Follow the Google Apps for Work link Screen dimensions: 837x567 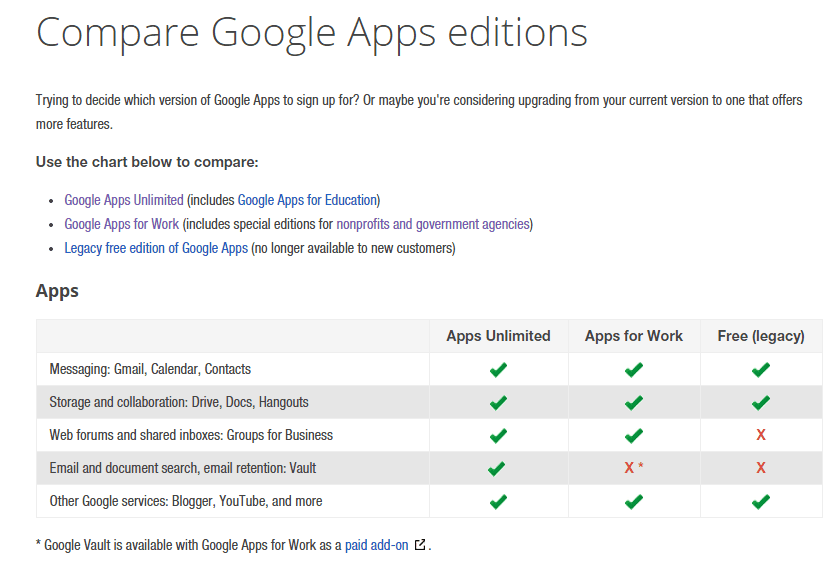(122, 224)
